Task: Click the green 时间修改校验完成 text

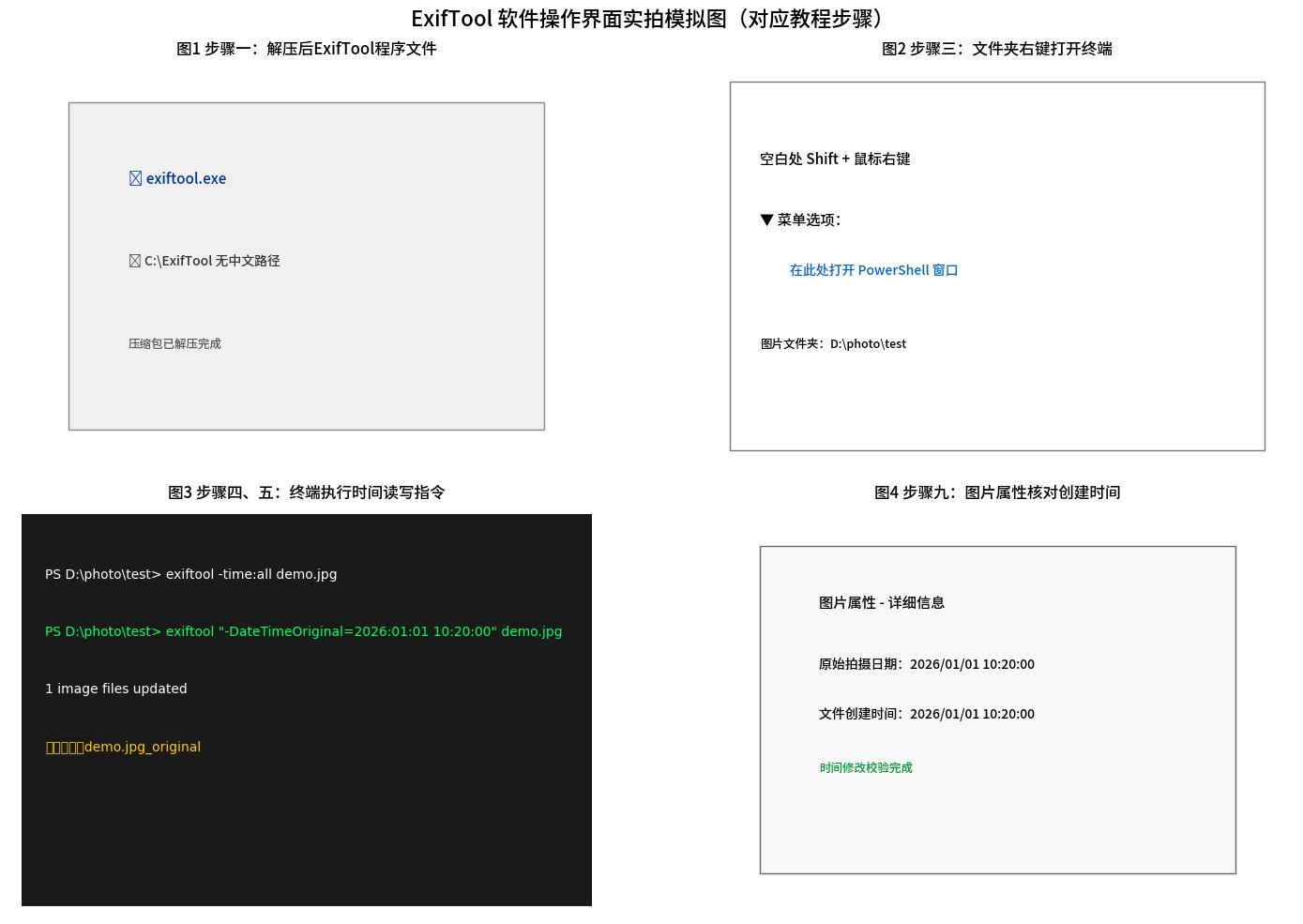Action: (x=866, y=767)
